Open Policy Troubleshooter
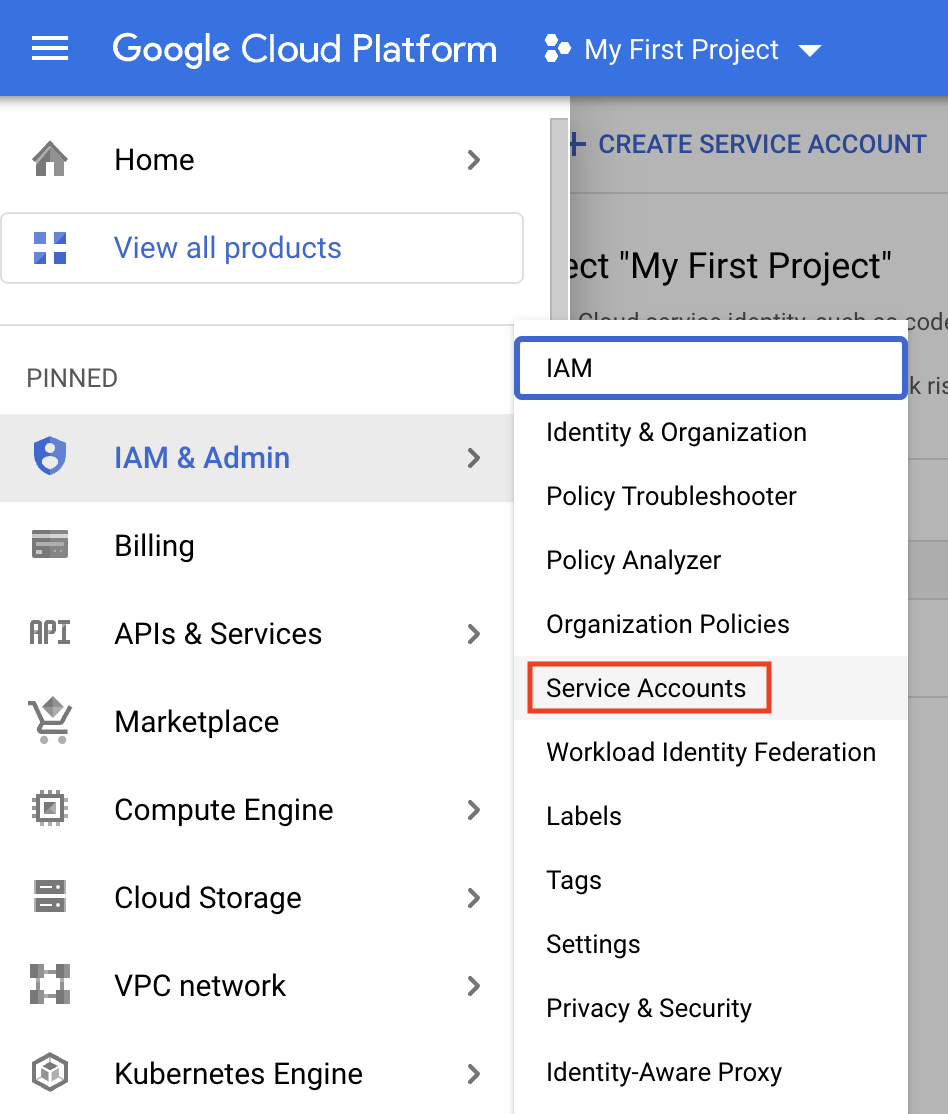948x1114 pixels. [x=711, y=496]
